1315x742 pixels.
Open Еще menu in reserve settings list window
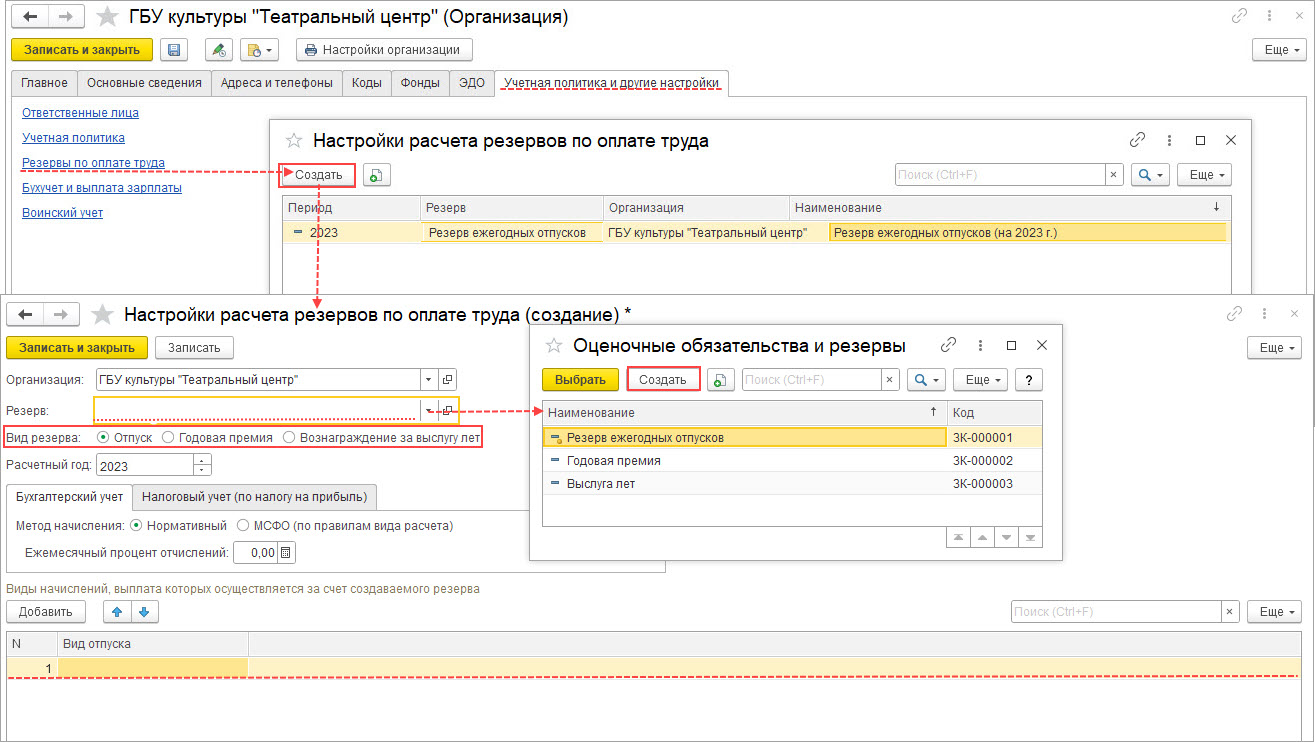1203,175
